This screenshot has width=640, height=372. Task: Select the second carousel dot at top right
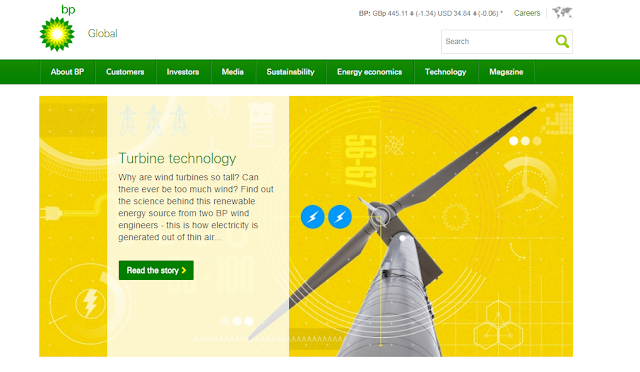525,141
